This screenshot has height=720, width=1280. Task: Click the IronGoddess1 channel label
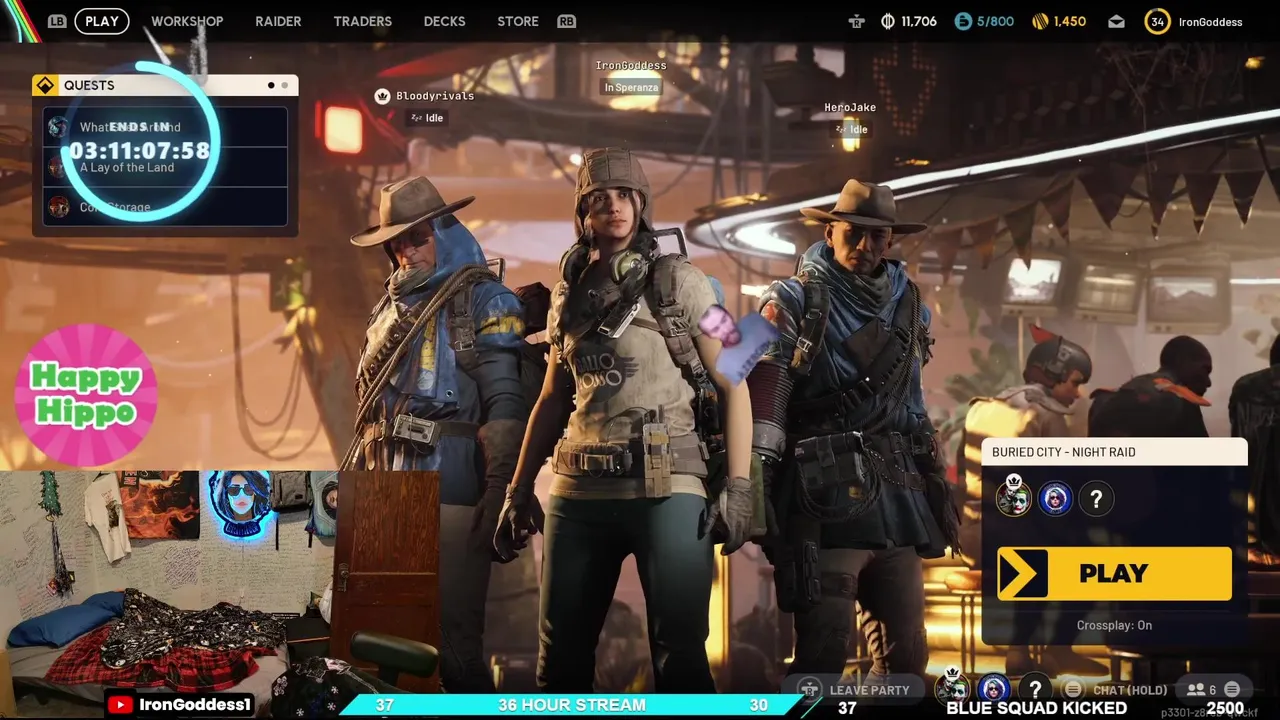click(x=194, y=705)
